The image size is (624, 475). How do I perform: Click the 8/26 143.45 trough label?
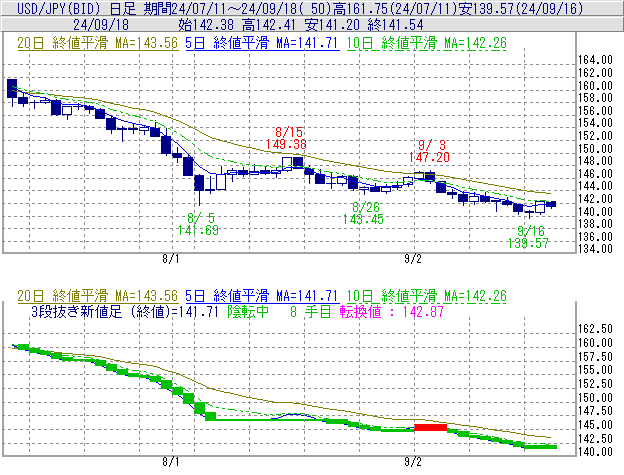363,213
